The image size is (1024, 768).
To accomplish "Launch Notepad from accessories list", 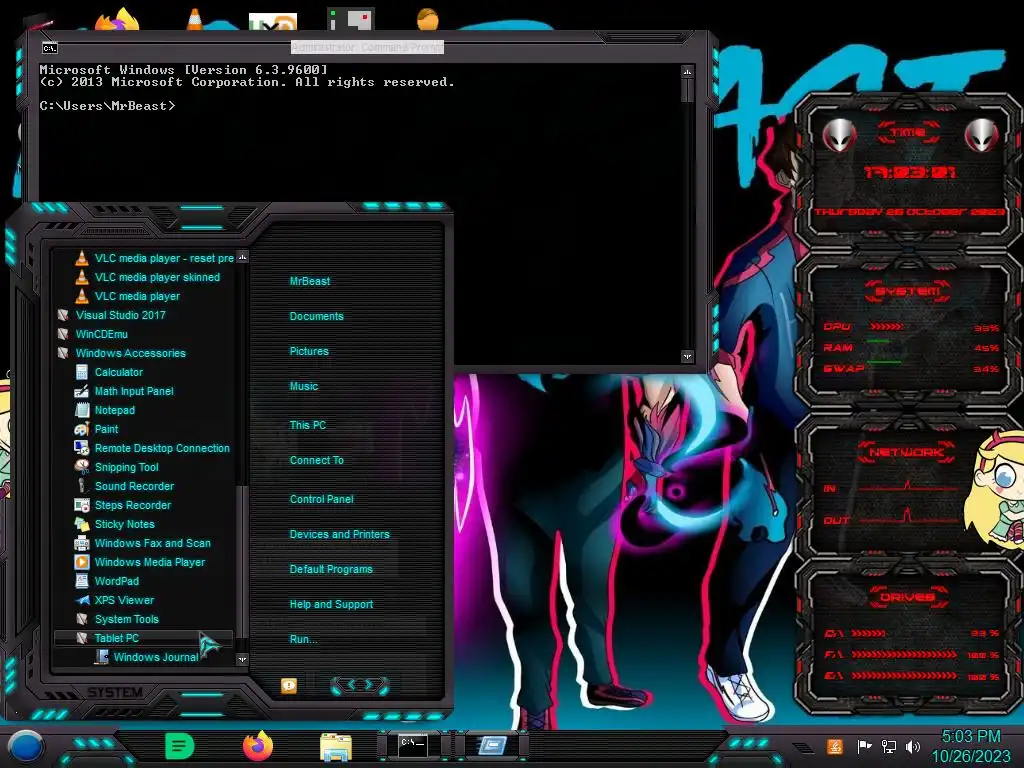I will [x=105, y=409].
